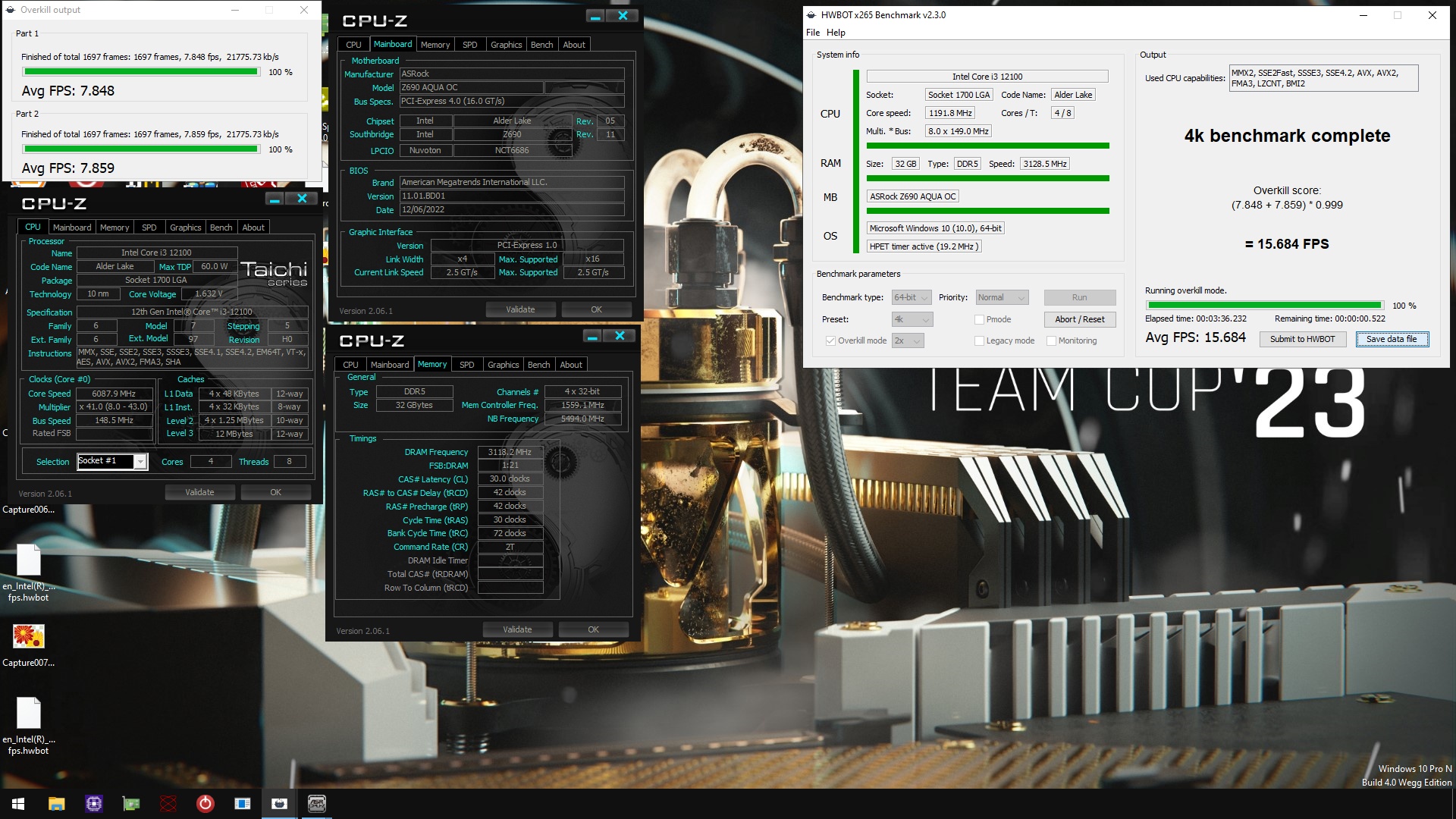Click the Running overkill mode progress bar
Screen dimensions: 1456x819
pos(1264,306)
